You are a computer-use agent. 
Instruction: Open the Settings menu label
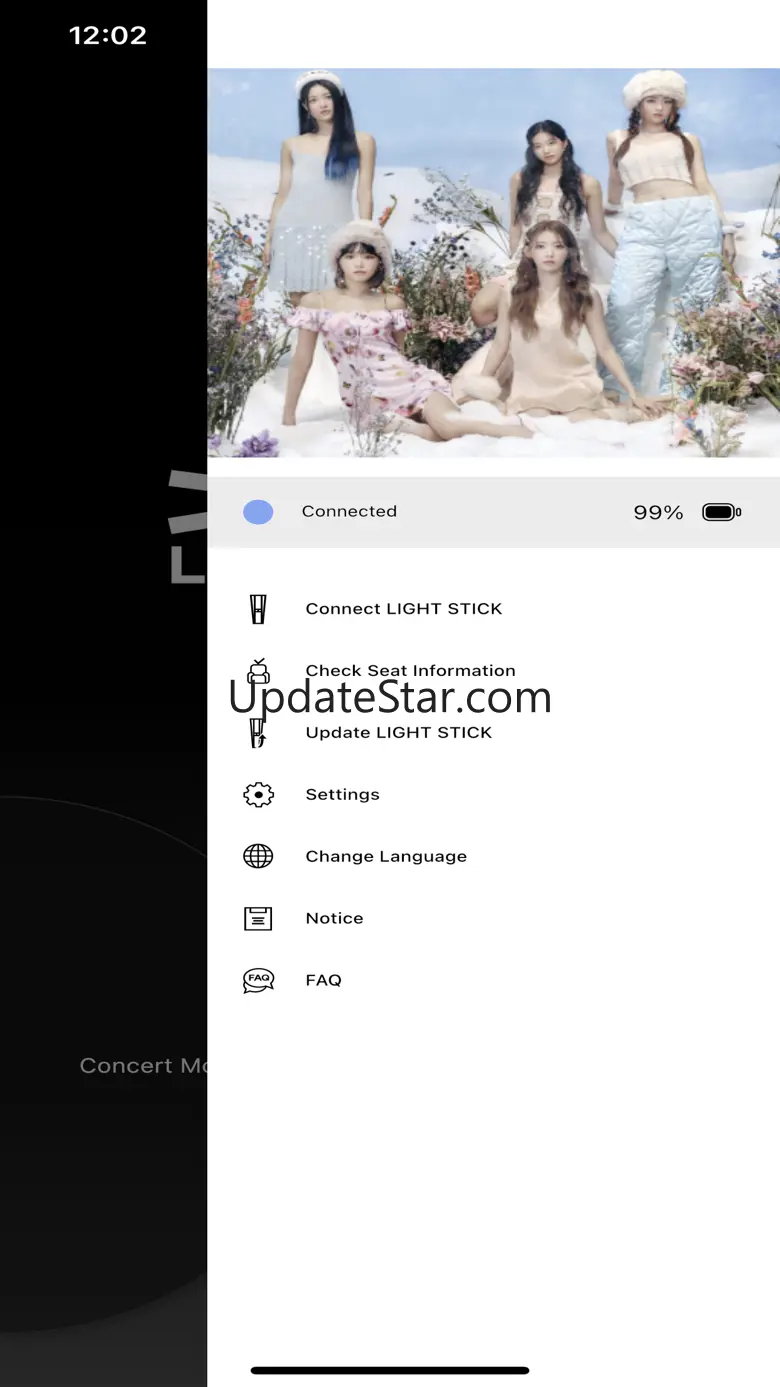click(342, 795)
